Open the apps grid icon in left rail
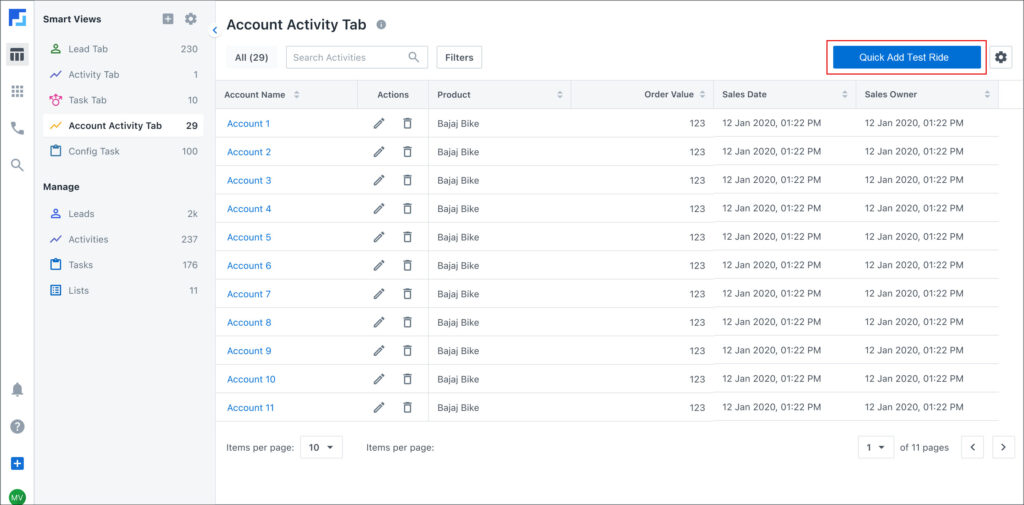Image resolution: width=1024 pixels, height=505 pixels. 17,91
